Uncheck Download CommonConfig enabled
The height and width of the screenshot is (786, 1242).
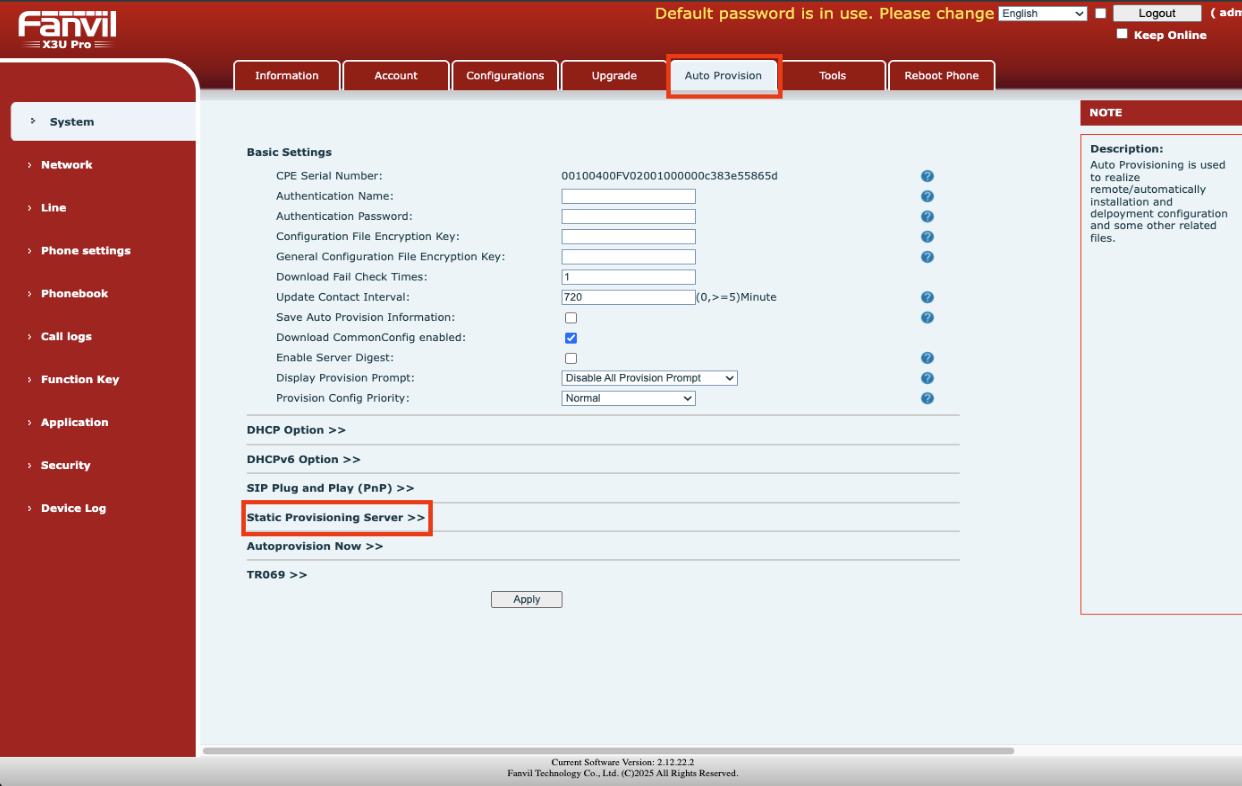point(571,338)
